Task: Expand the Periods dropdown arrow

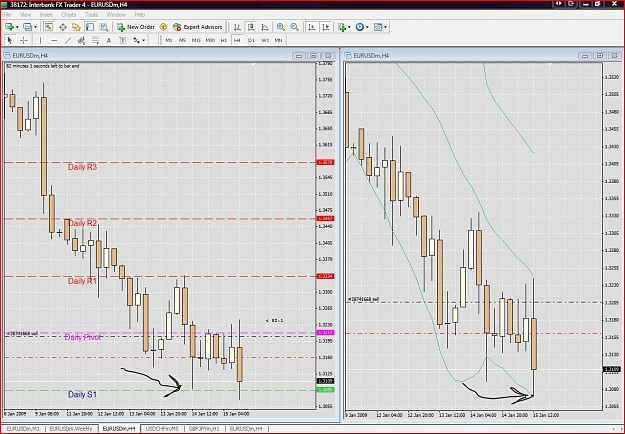Action: [367, 27]
